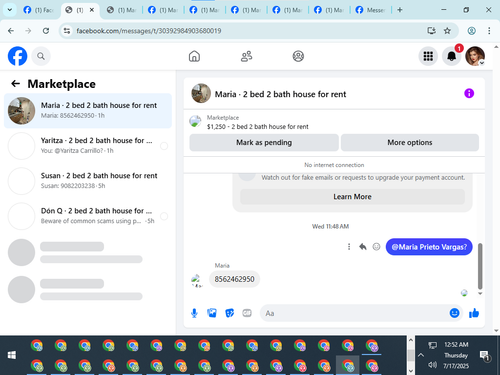Click the message more options dots

point(349,247)
